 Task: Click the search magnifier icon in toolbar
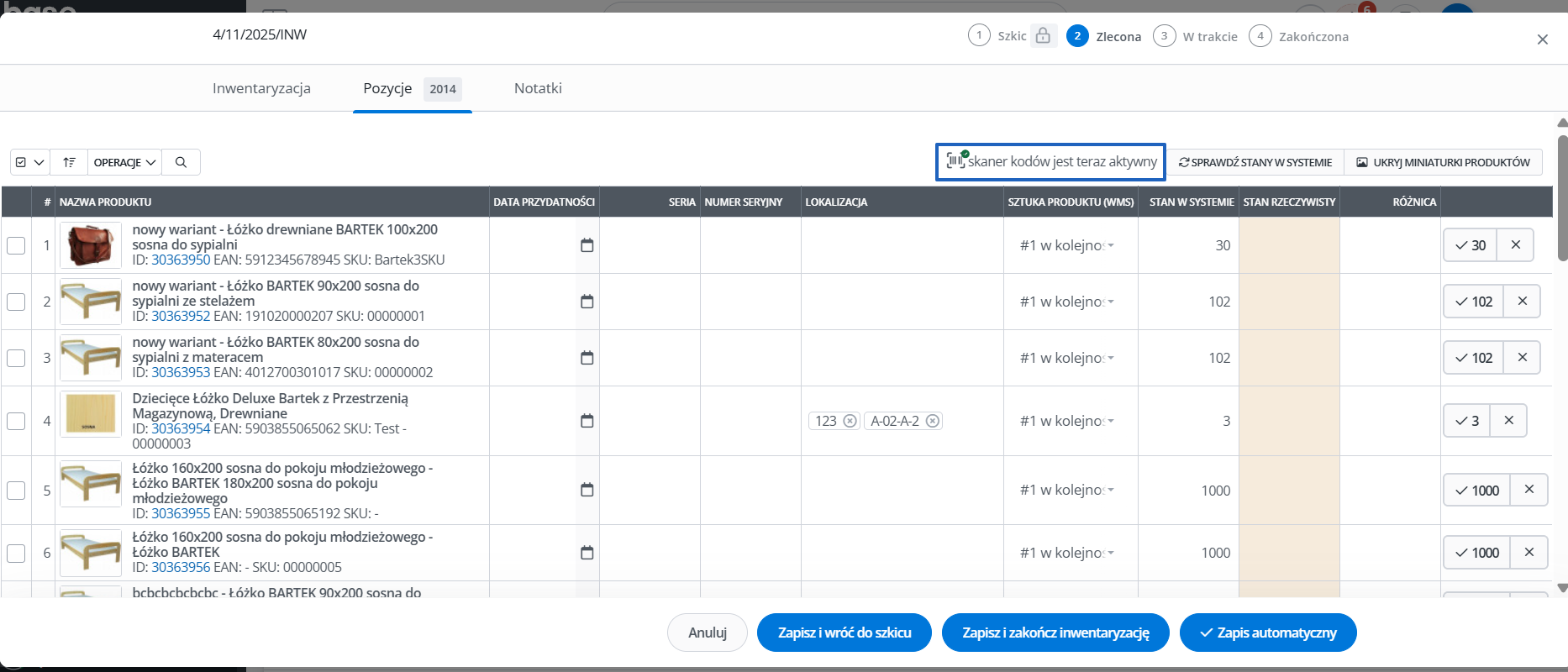coord(181,162)
